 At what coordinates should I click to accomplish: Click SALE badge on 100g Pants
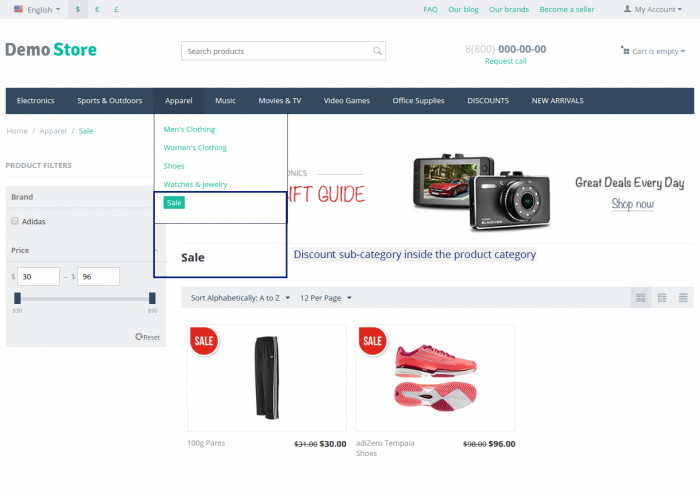(x=204, y=341)
